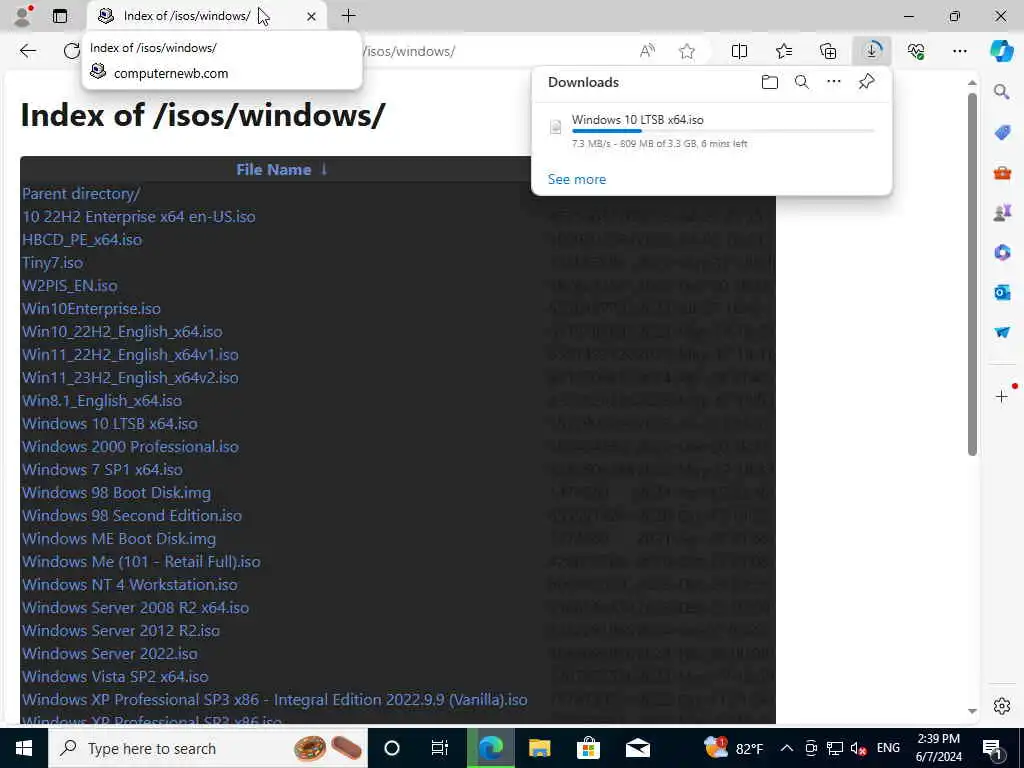Open the weather 82°F widget
Image resolution: width=1024 pixels, height=768 pixels.
(734, 748)
